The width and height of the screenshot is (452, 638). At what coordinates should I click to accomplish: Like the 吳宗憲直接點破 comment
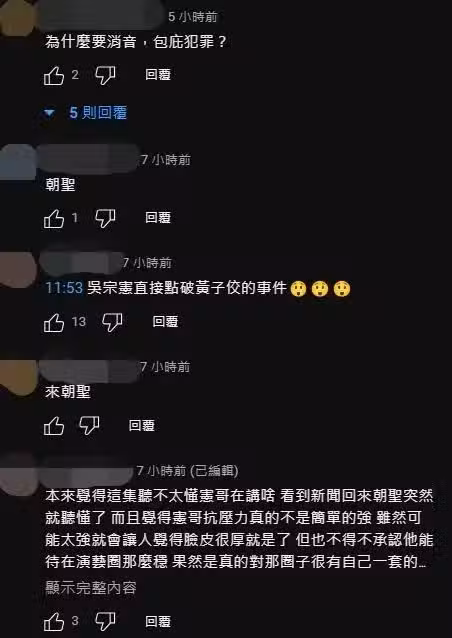[54, 323]
